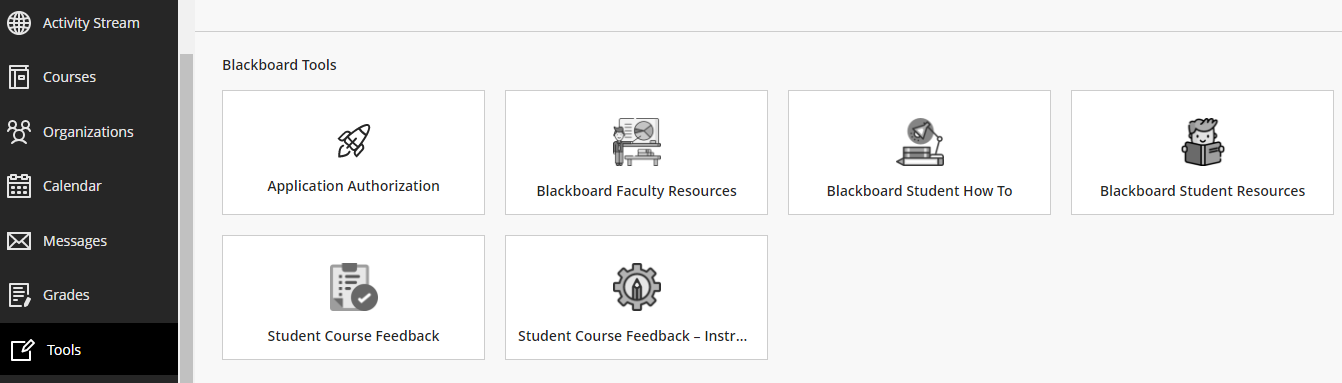Click the Courses book icon in sidebar
This screenshot has height=383, width=1342.
tap(19, 77)
